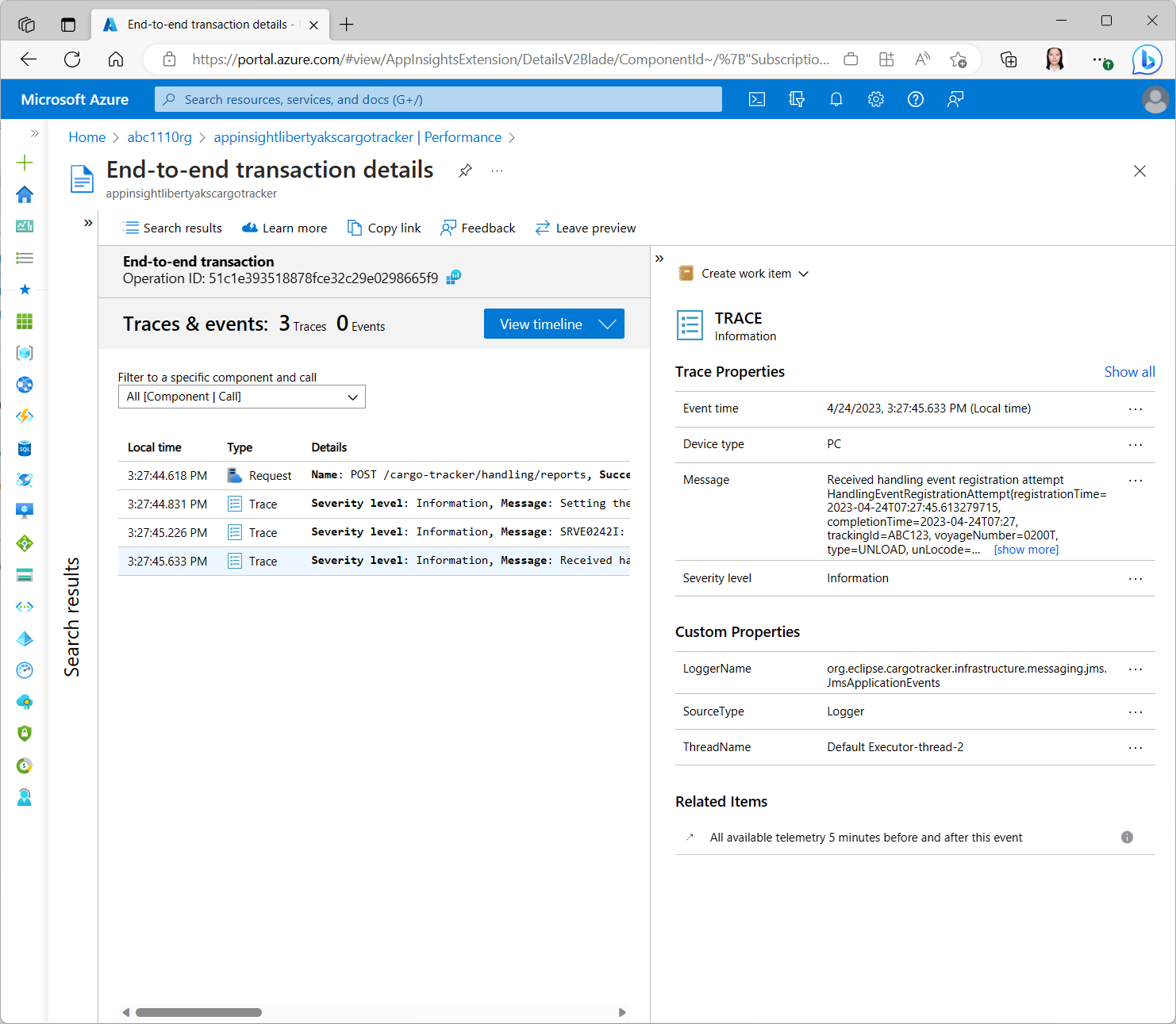The image size is (1176, 1024).
Task: Open the component and call filter dropdown
Action: point(242,397)
